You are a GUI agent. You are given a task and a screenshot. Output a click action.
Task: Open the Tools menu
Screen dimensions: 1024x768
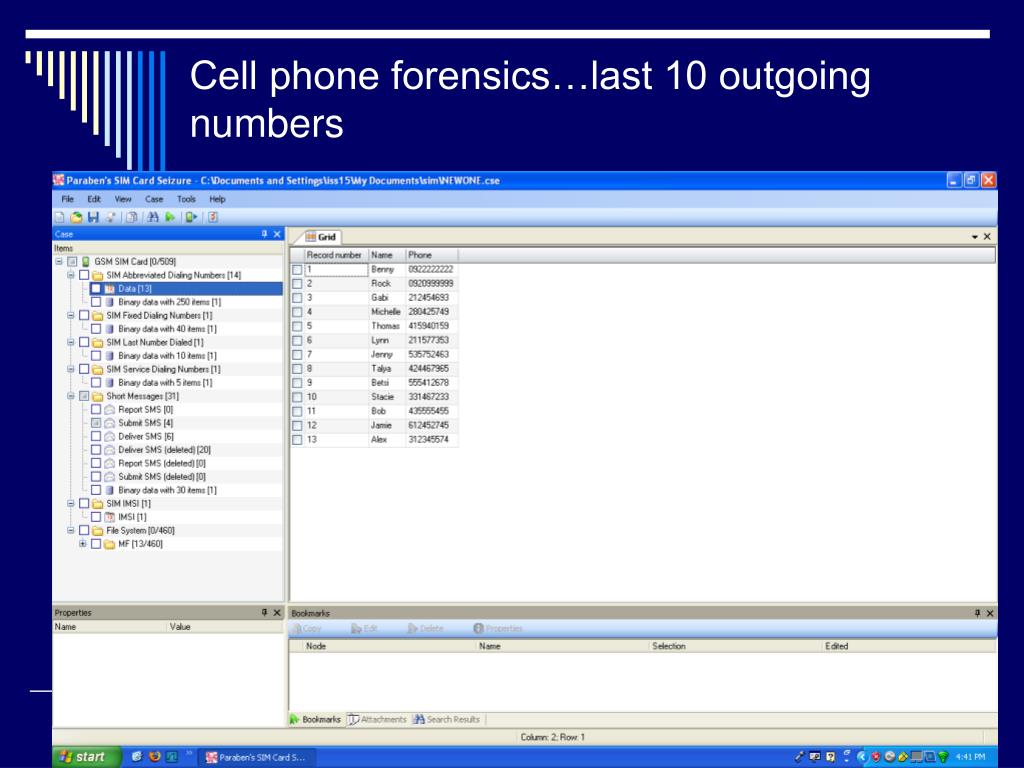tap(186, 199)
